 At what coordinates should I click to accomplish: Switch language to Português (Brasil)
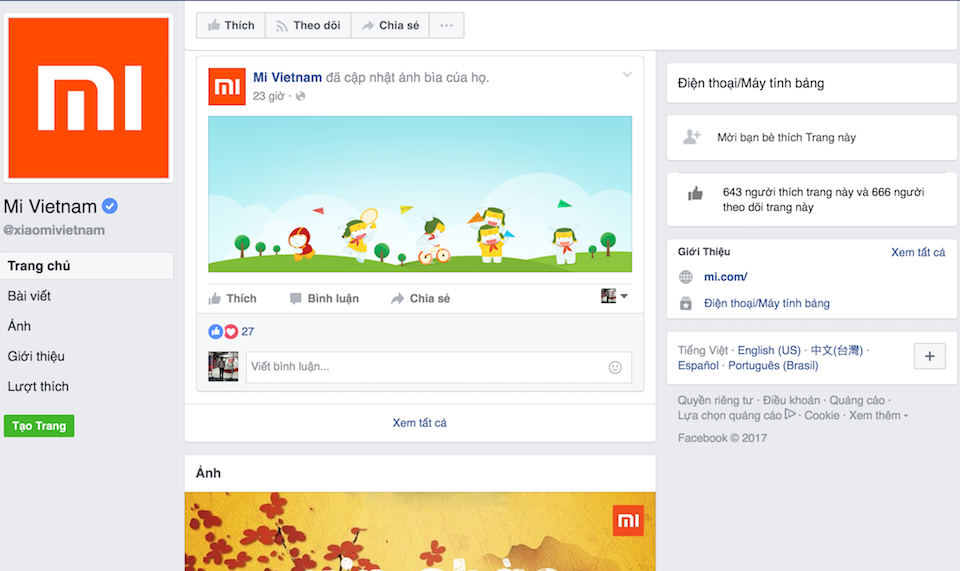pos(773,365)
